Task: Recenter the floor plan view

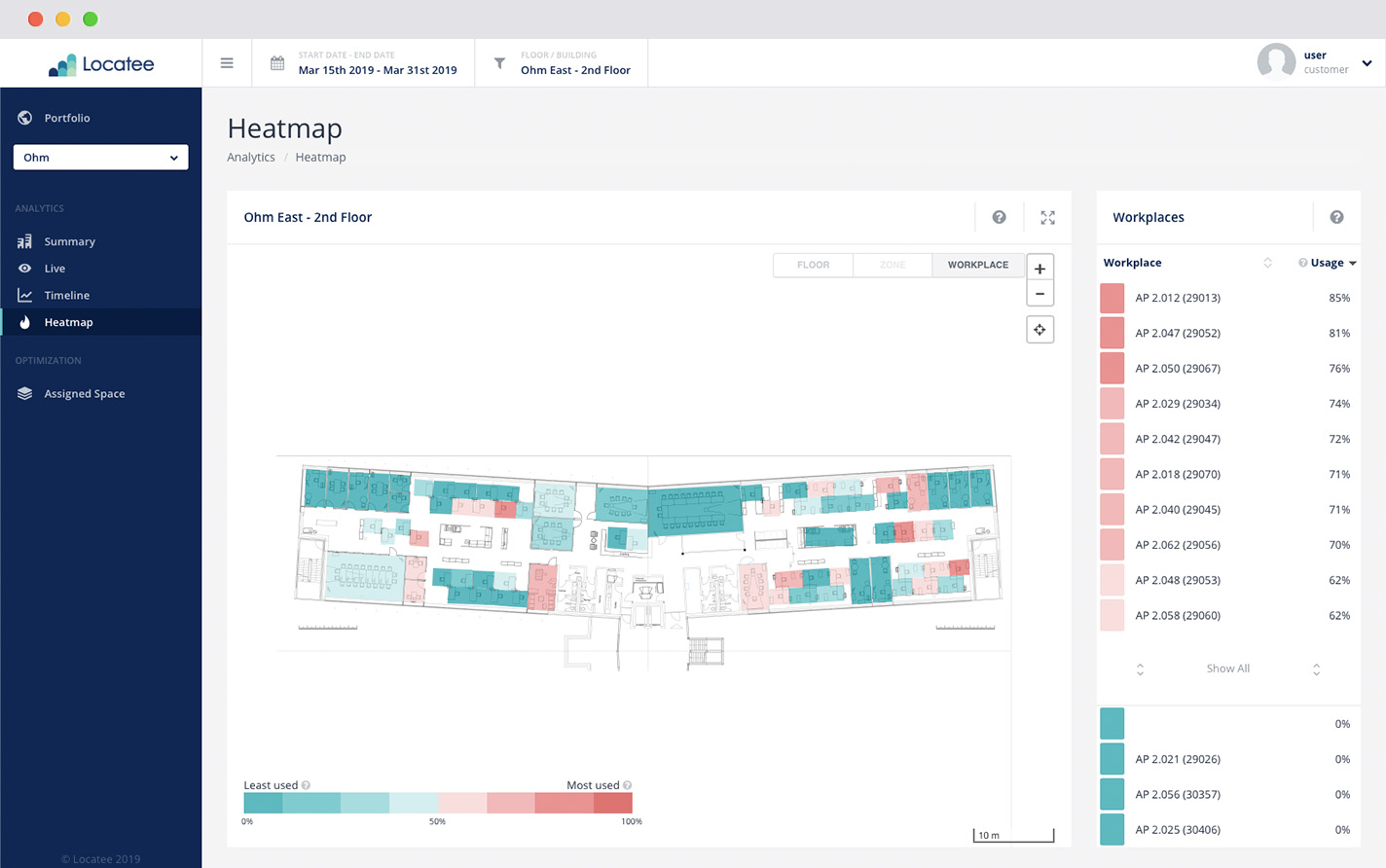Action: [x=1039, y=330]
